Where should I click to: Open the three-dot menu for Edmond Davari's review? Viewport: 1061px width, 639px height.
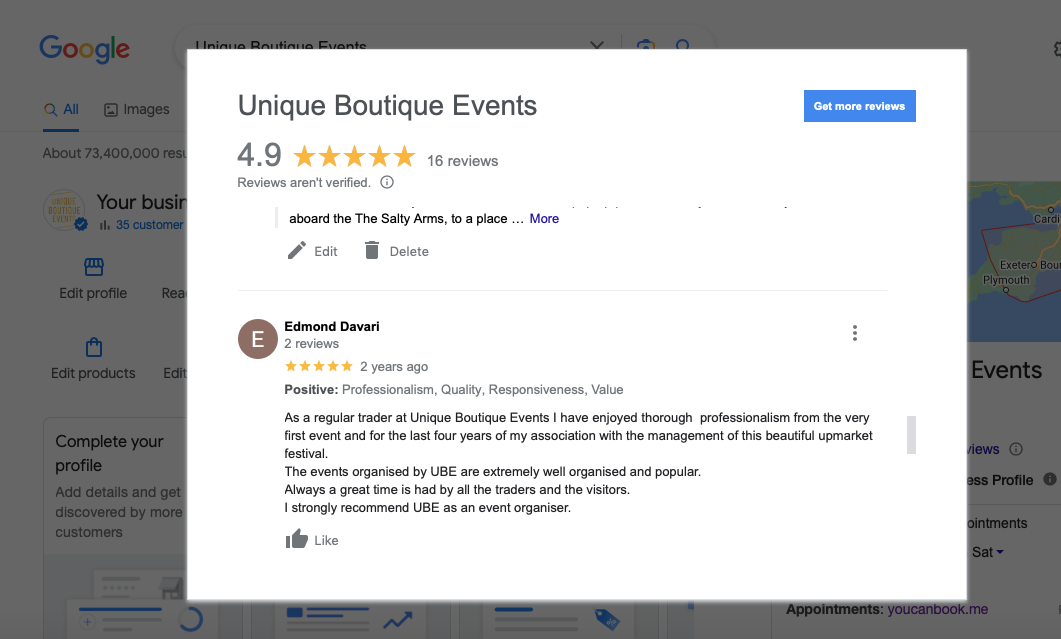pos(855,333)
